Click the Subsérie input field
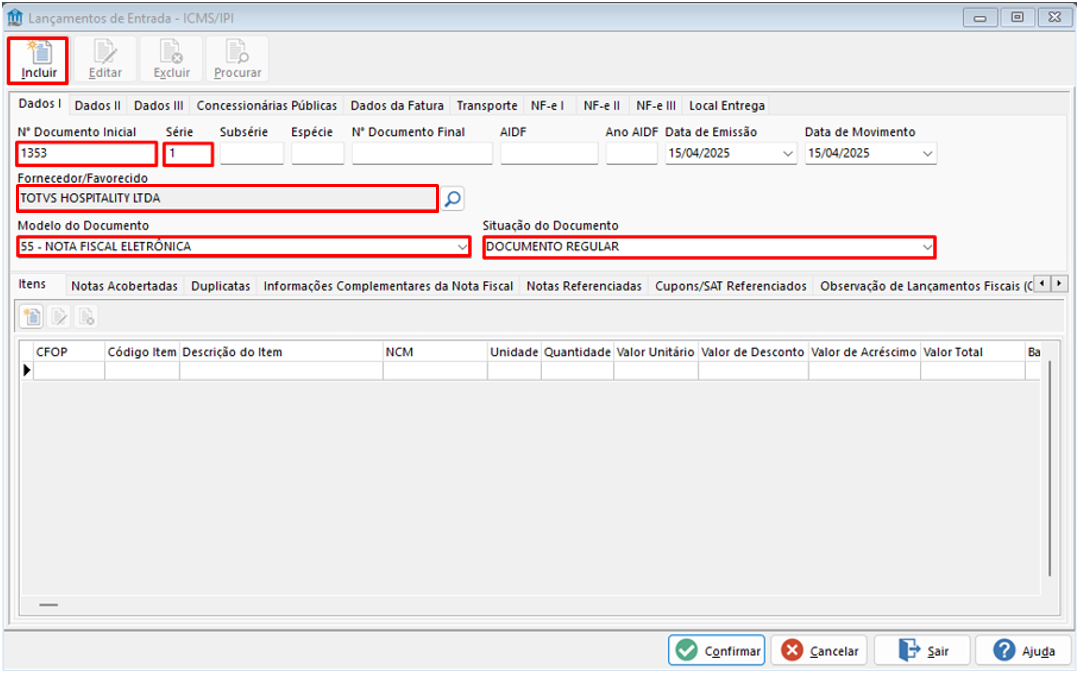Viewport: 1077px width, 673px height. (x=252, y=154)
